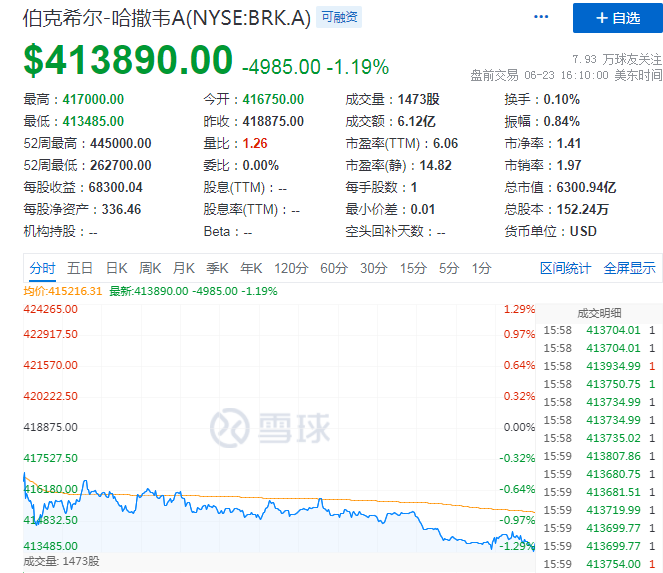Viewport: 663px width, 573px height.
Task: Open the three-dot more options menu
Action: click(541, 17)
